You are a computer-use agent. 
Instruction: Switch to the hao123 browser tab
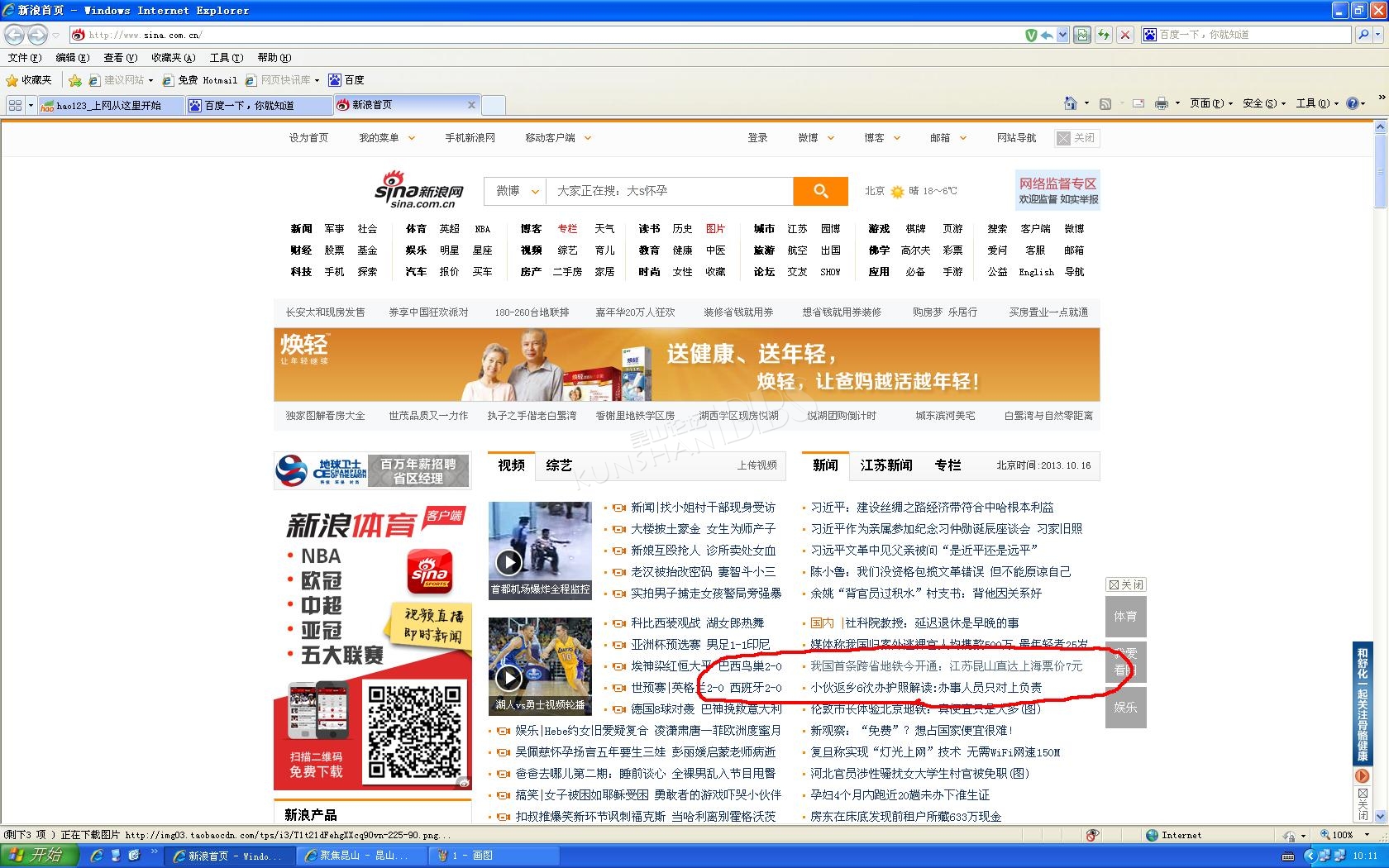click(x=110, y=105)
